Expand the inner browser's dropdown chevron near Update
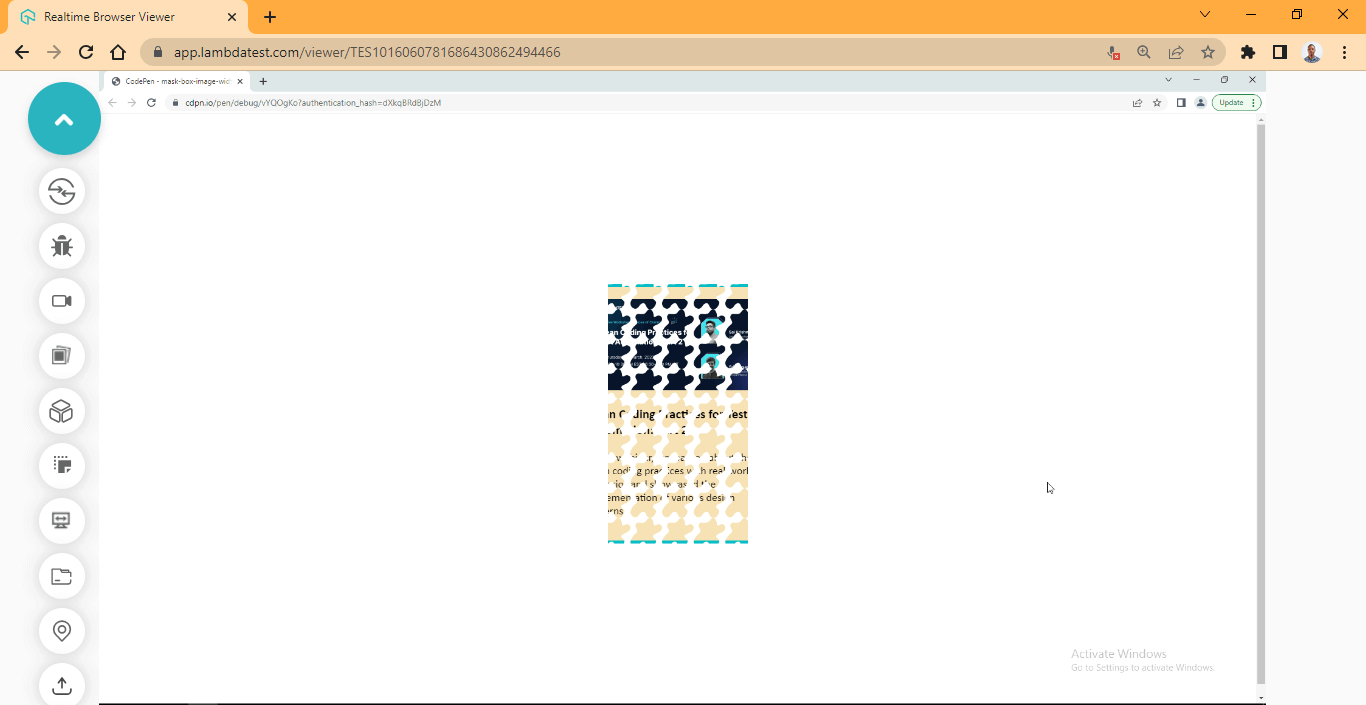The height and width of the screenshot is (705, 1366). tap(1253, 102)
